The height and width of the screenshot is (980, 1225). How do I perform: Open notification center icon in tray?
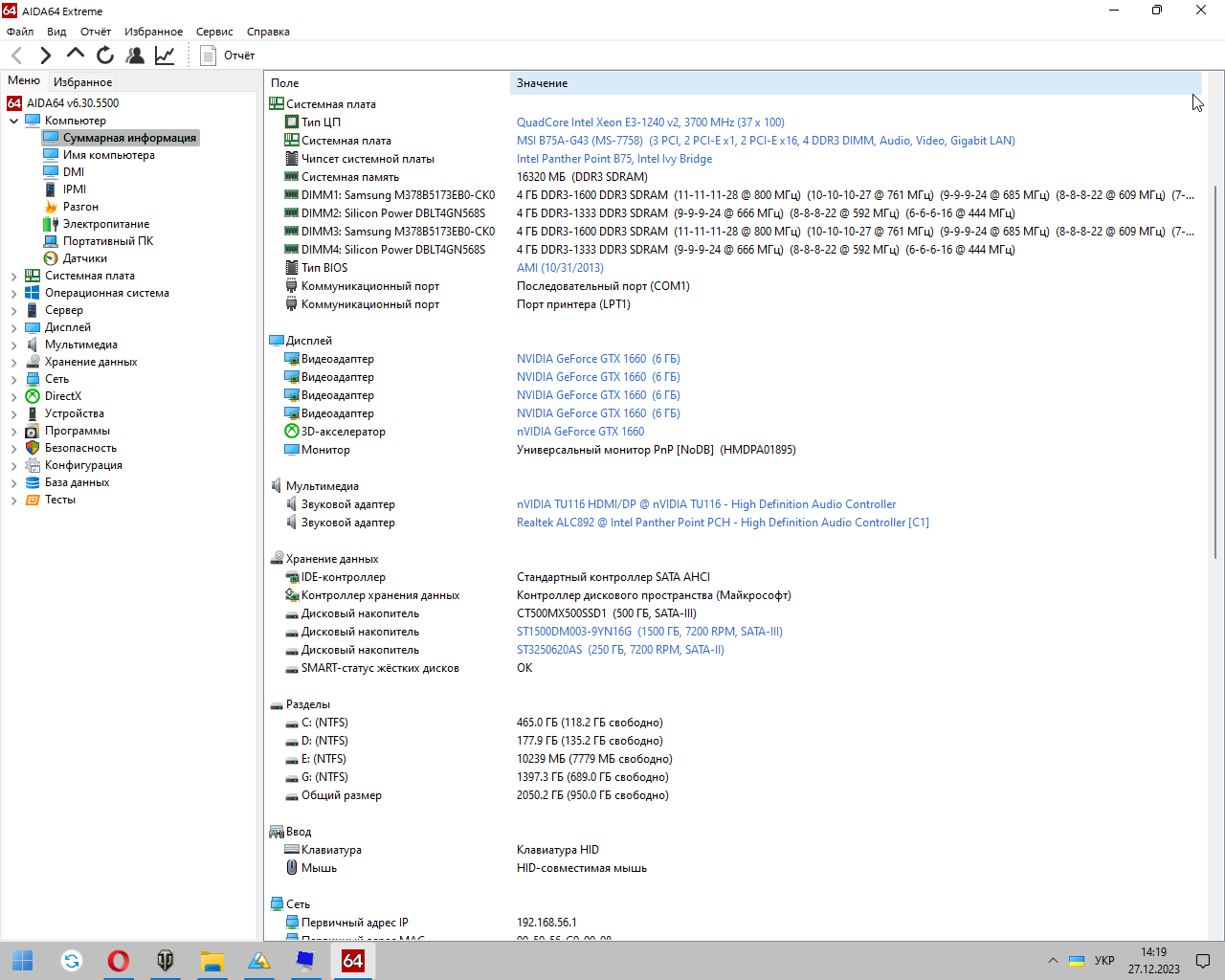pos(1203,961)
